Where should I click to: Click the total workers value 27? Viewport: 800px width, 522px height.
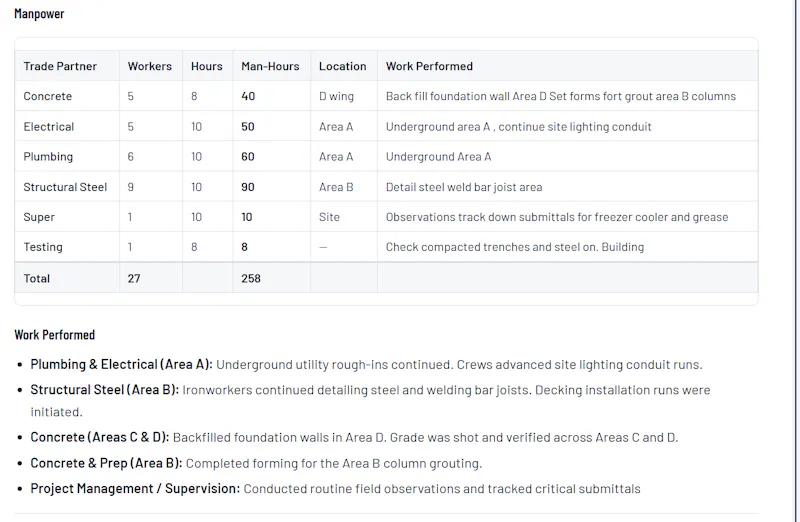click(134, 279)
